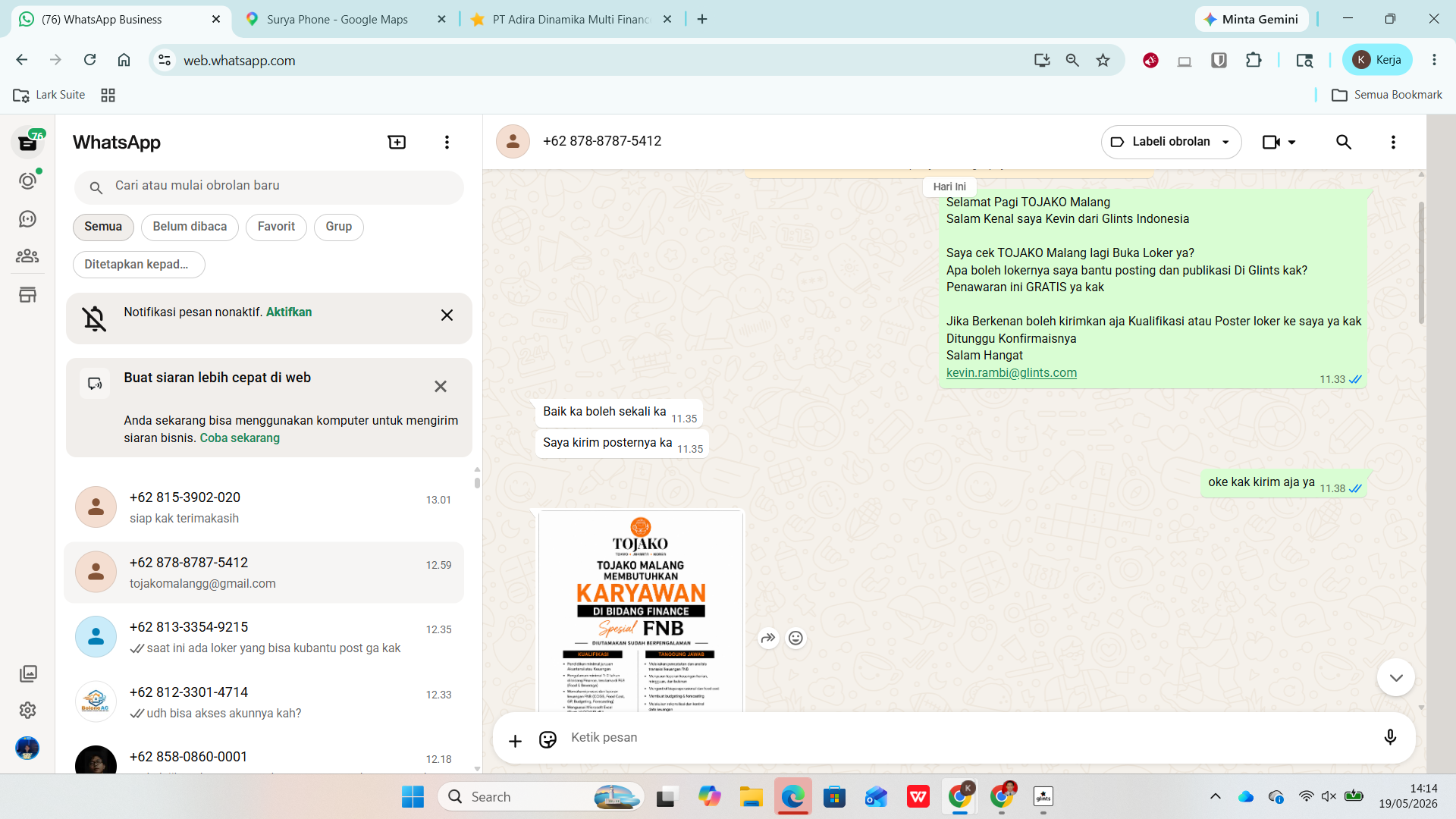Open the Wi-Fi network tray icon

(1306, 796)
